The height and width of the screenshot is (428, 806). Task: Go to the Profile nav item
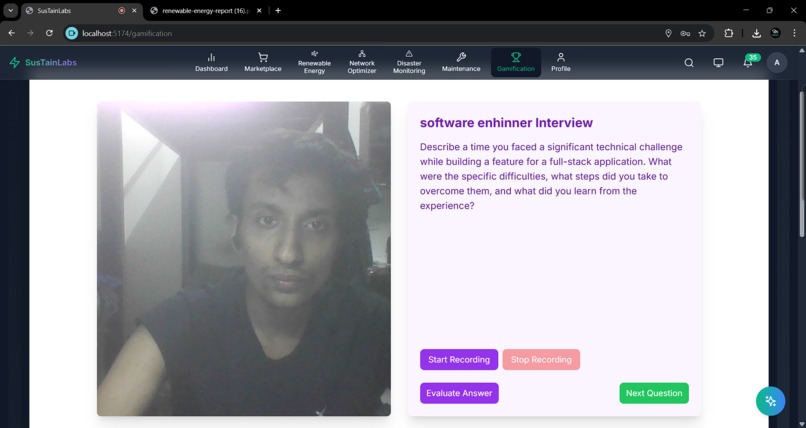(x=561, y=63)
